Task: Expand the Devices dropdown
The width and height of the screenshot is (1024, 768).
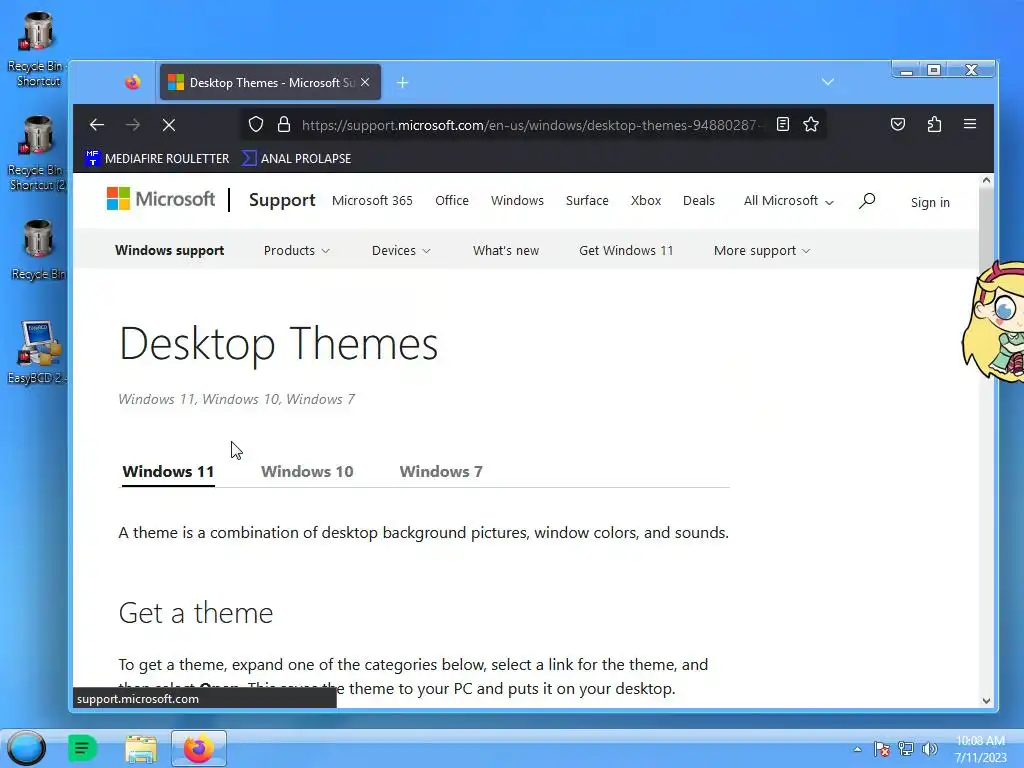Action: point(401,251)
